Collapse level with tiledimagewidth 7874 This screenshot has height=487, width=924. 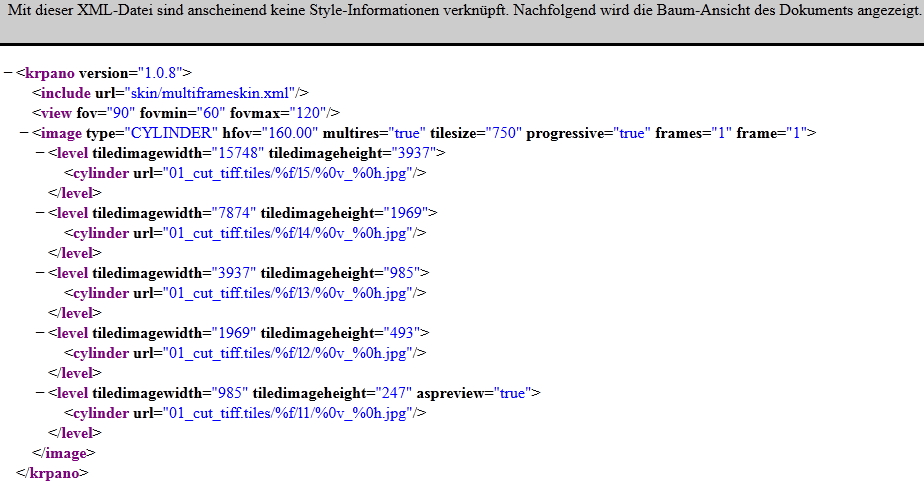(x=40, y=213)
